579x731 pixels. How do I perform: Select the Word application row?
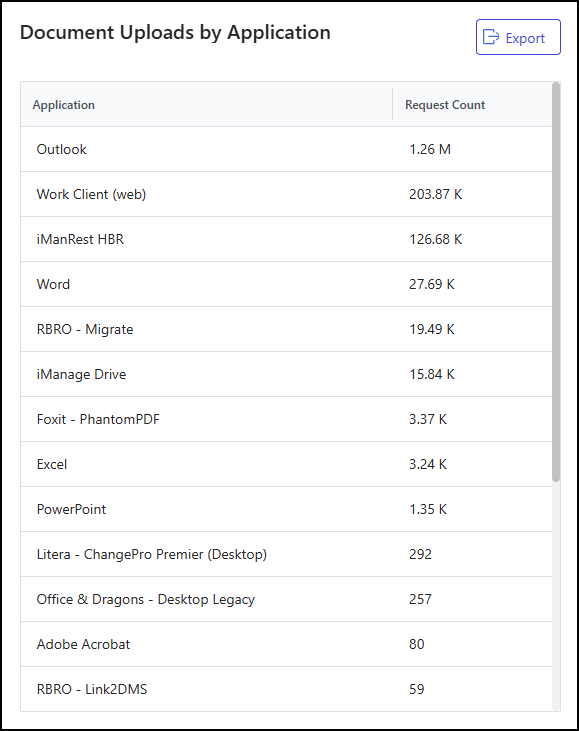coord(286,284)
